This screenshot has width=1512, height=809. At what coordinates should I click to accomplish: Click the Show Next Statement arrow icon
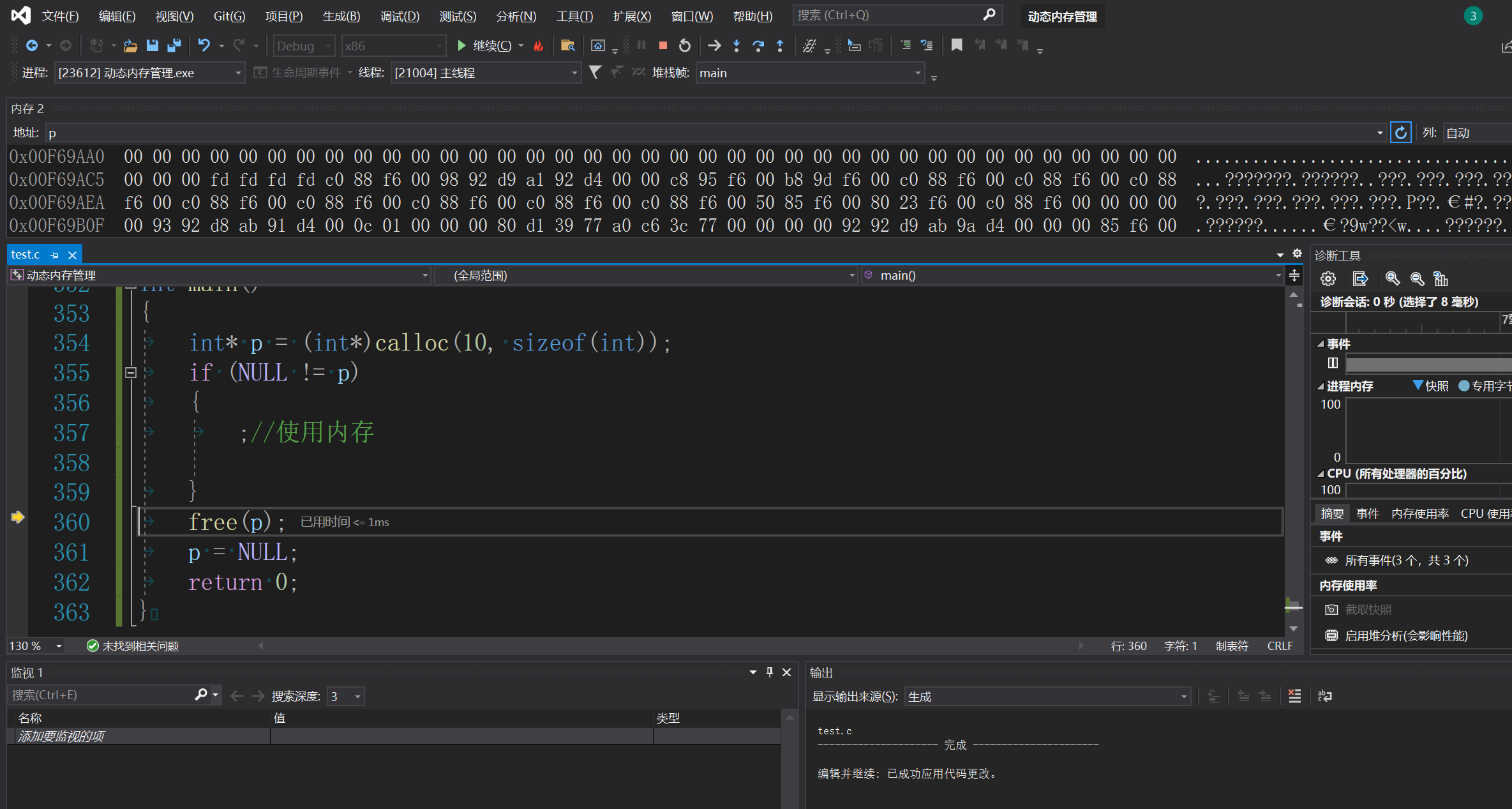point(714,45)
